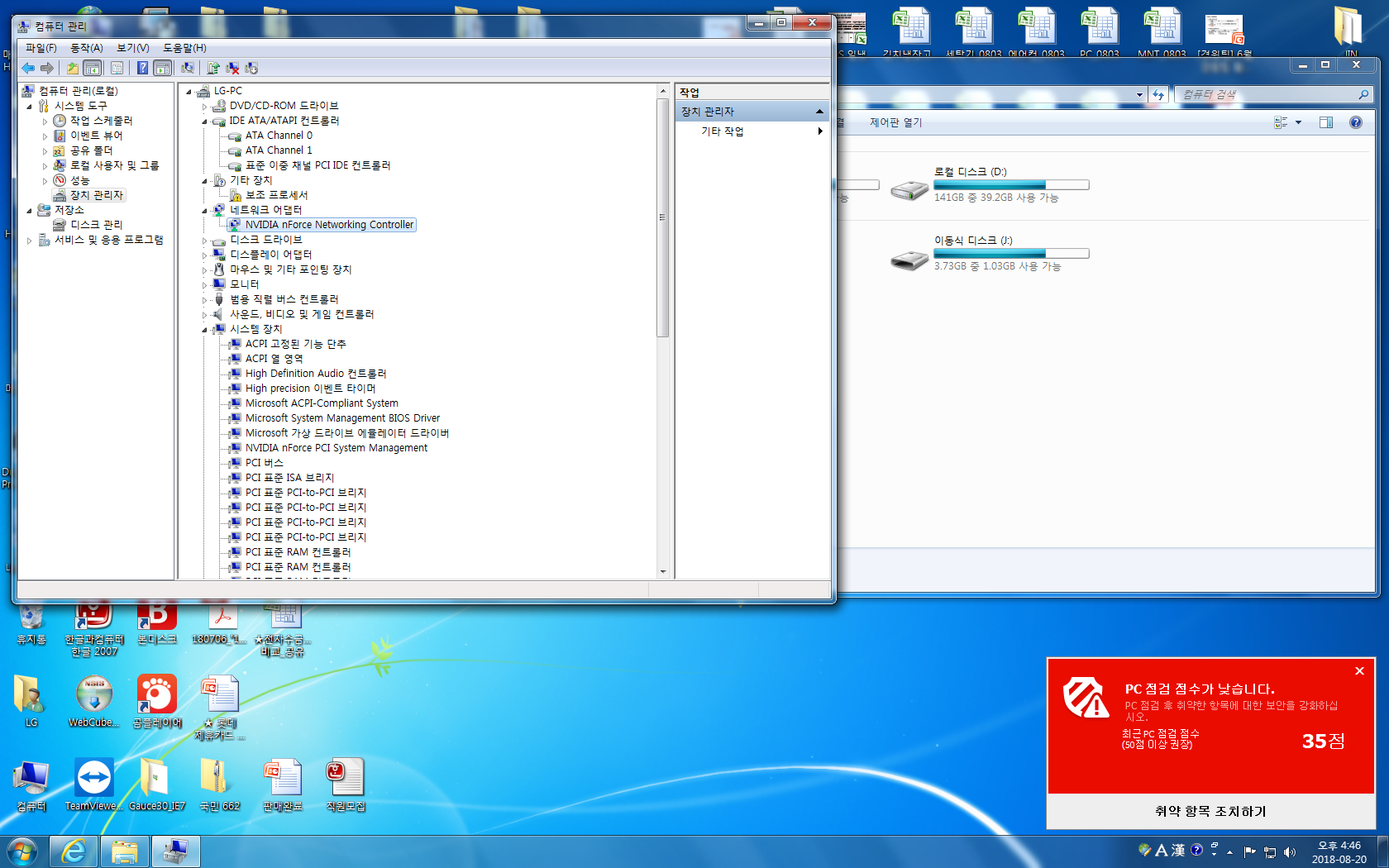Expand the 로컬 사용자 및 그룹 node
The height and width of the screenshot is (868, 1389).
pos(45,166)
